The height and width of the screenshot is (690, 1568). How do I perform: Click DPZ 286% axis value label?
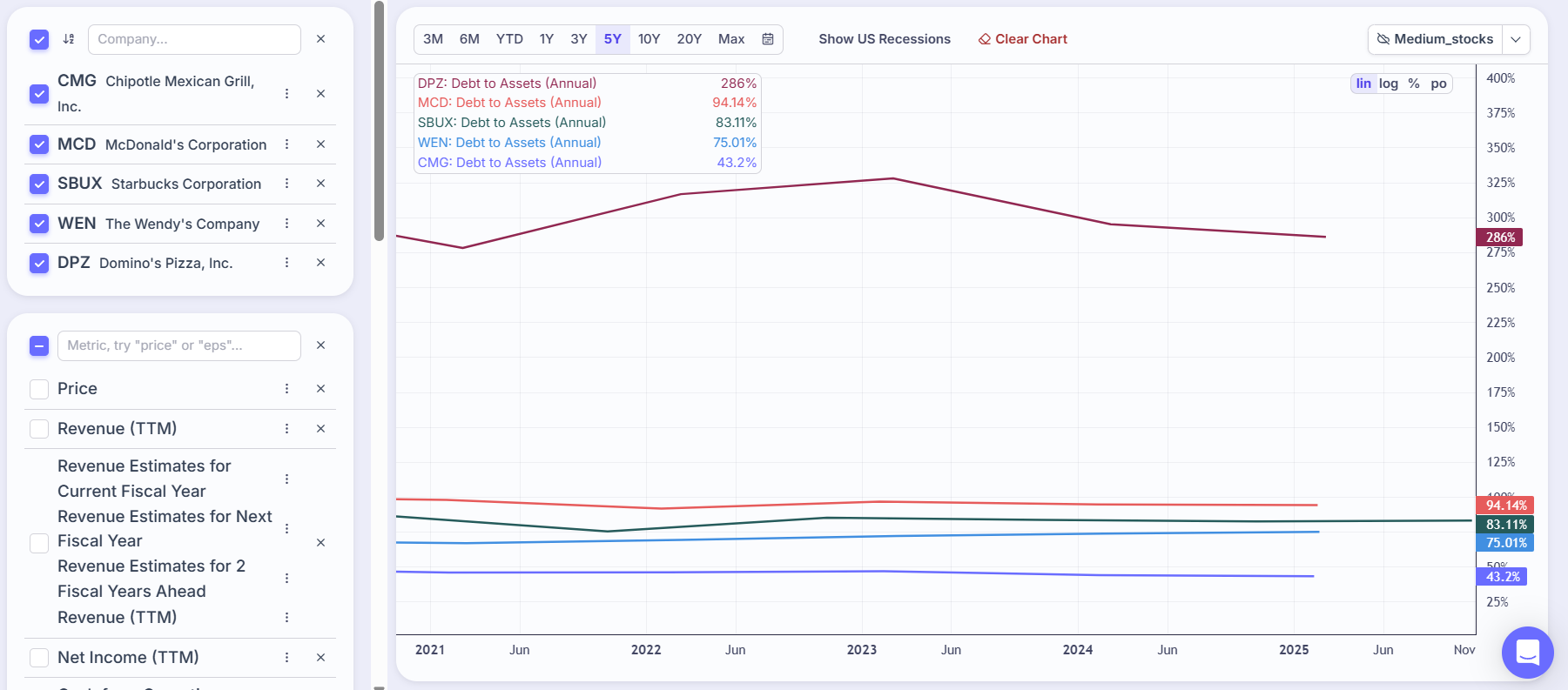point(1499,238)
